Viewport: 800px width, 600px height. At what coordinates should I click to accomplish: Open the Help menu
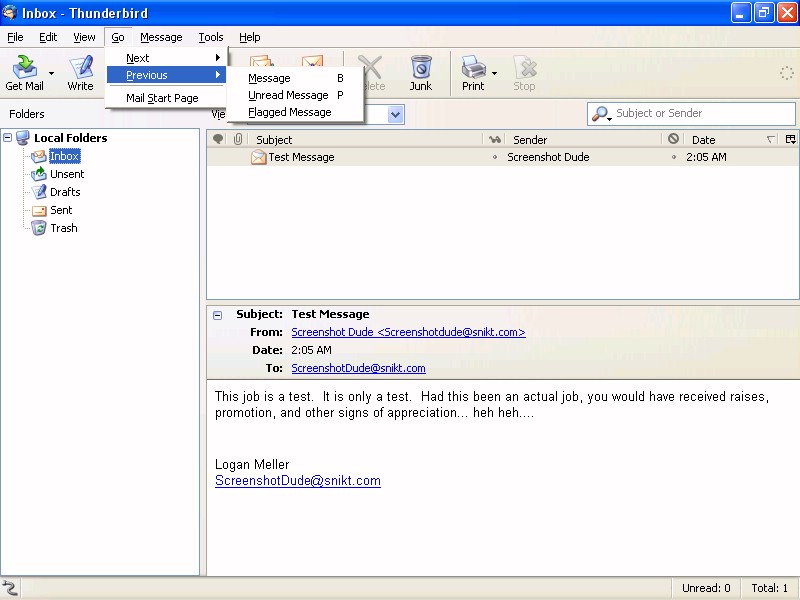tap(249, 37)
